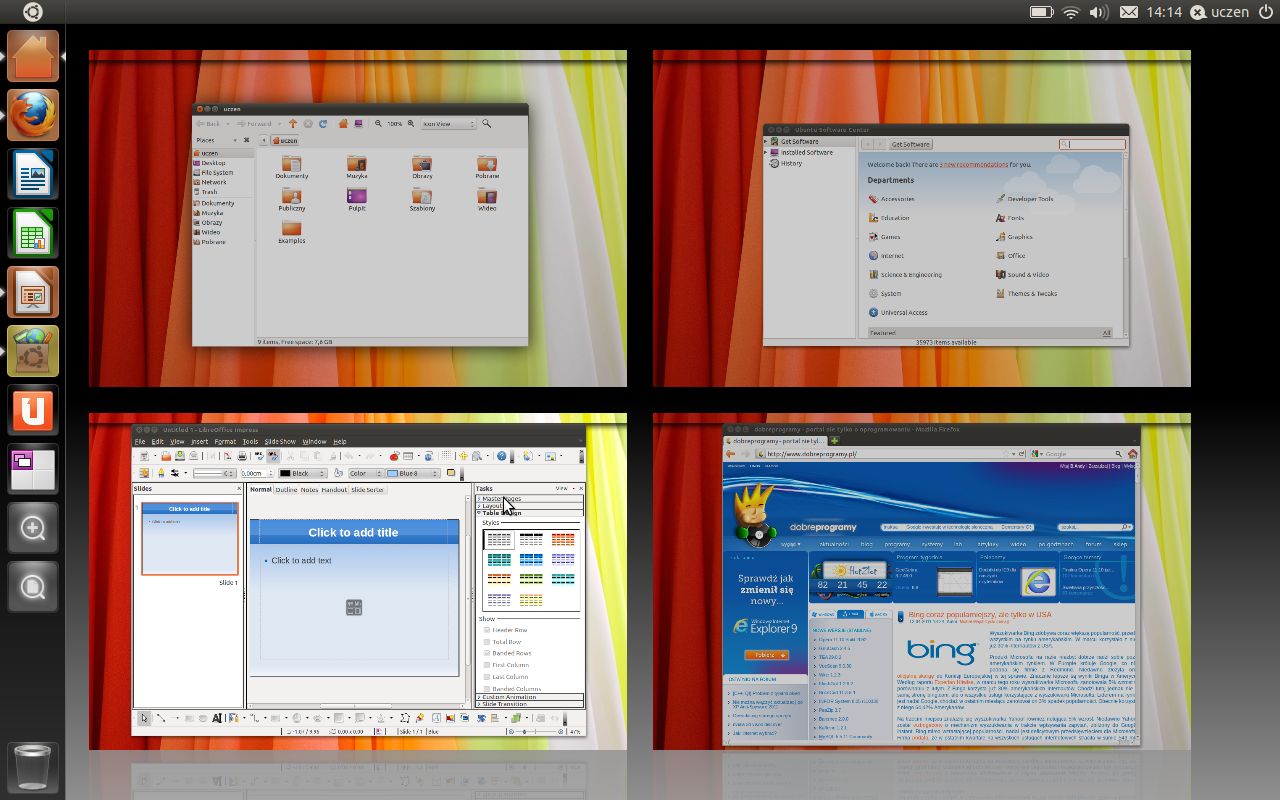
Task: Click the Home icon in file manager toolbar
Action: click(343, 124)
